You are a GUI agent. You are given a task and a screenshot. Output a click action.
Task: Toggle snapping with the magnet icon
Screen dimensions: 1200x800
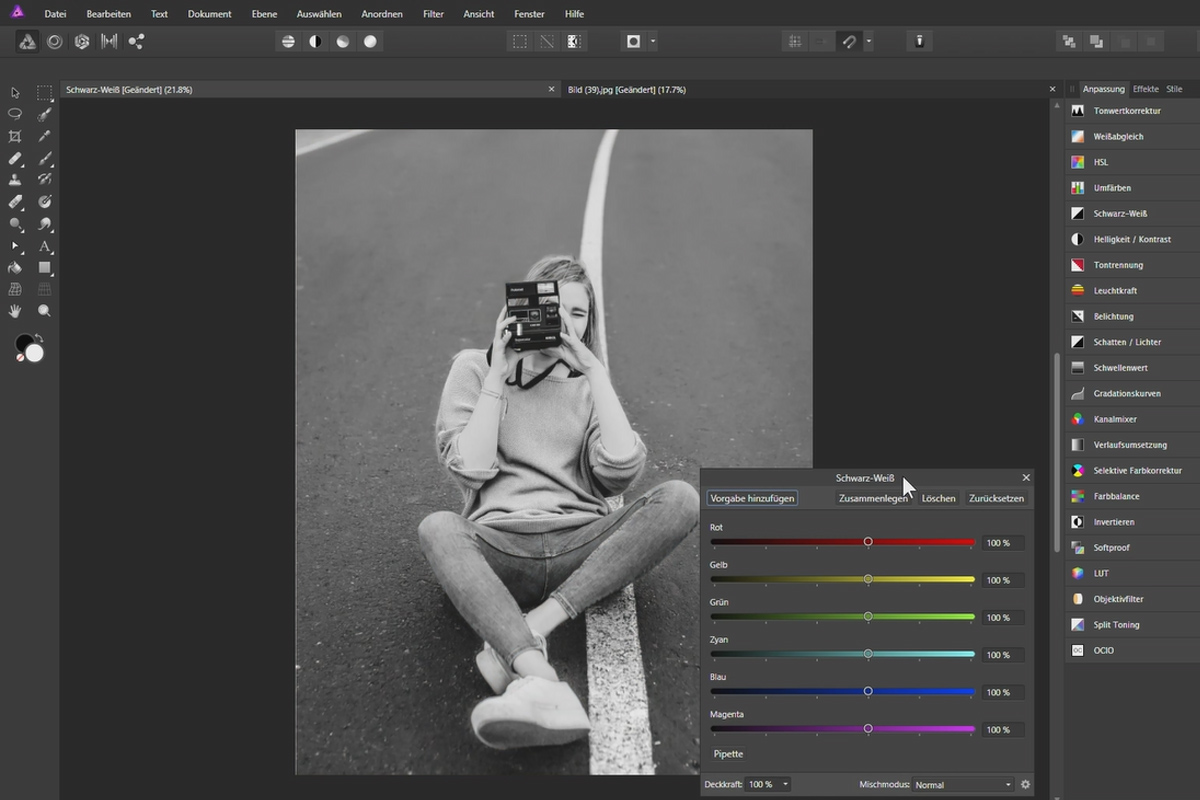[851, 41]
